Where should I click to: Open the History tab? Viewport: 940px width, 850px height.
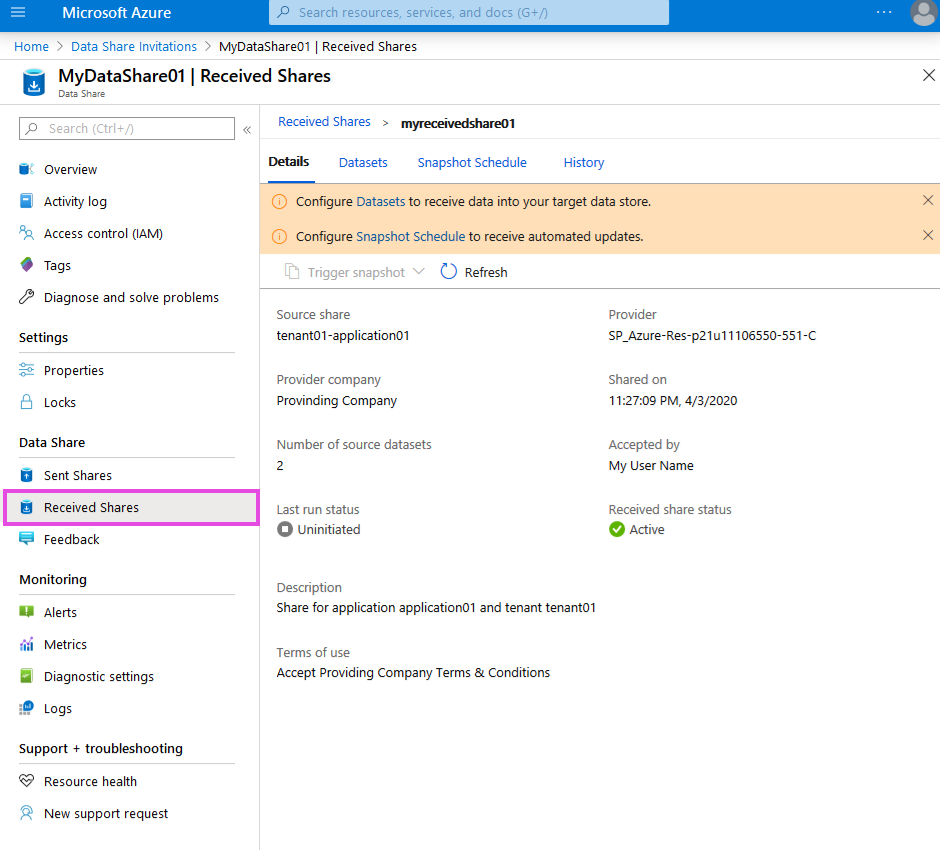[x=583, y=162]
